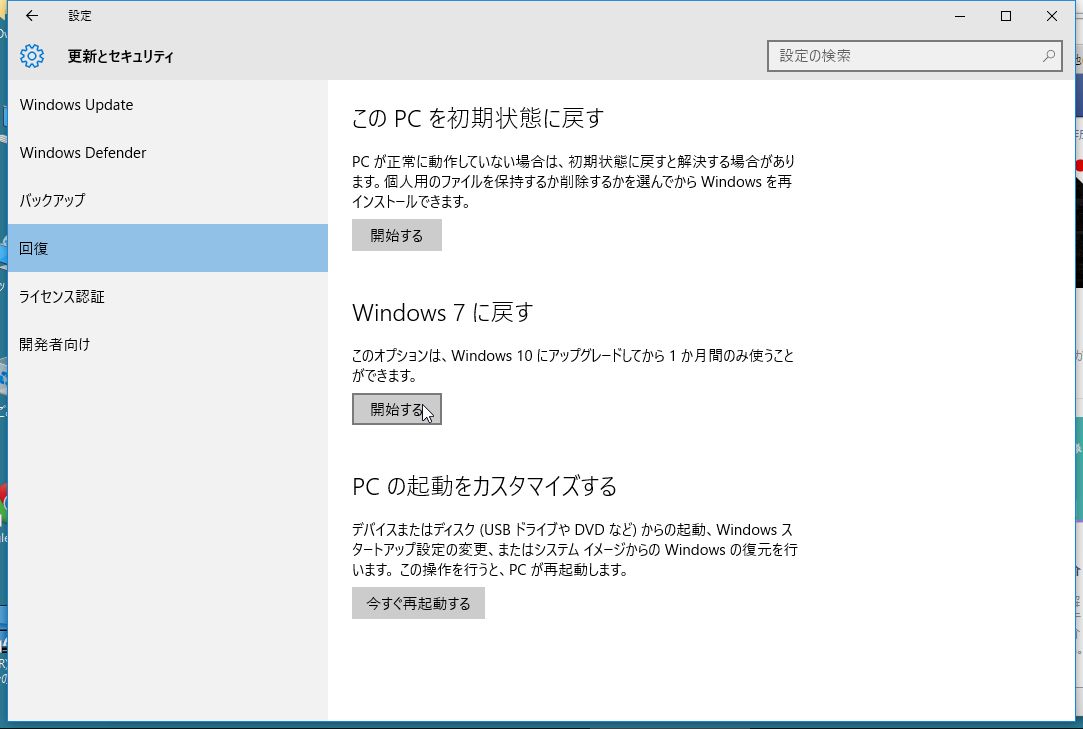Open Windows Update section
Image resolution: width=1083 pixels, height=729 pixels.
[x=168, y=105]
